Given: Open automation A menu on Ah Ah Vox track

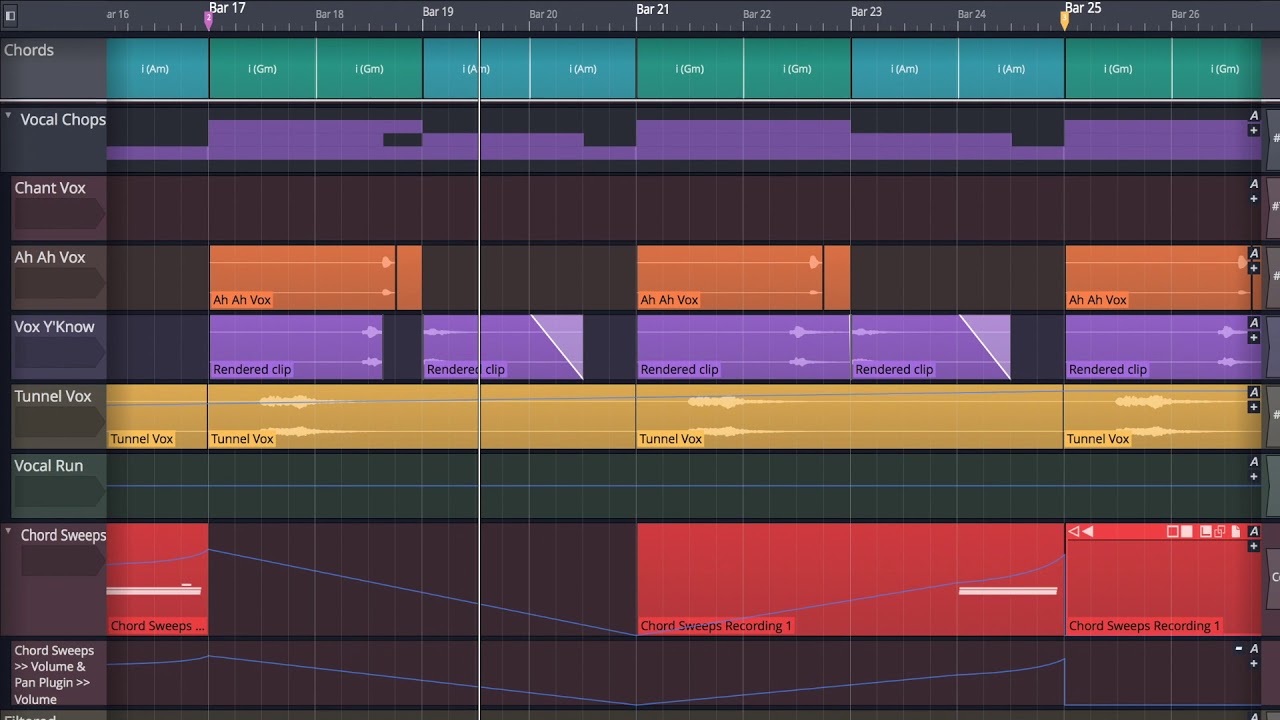Looking at the screenshot, I should click(1254, 254).
